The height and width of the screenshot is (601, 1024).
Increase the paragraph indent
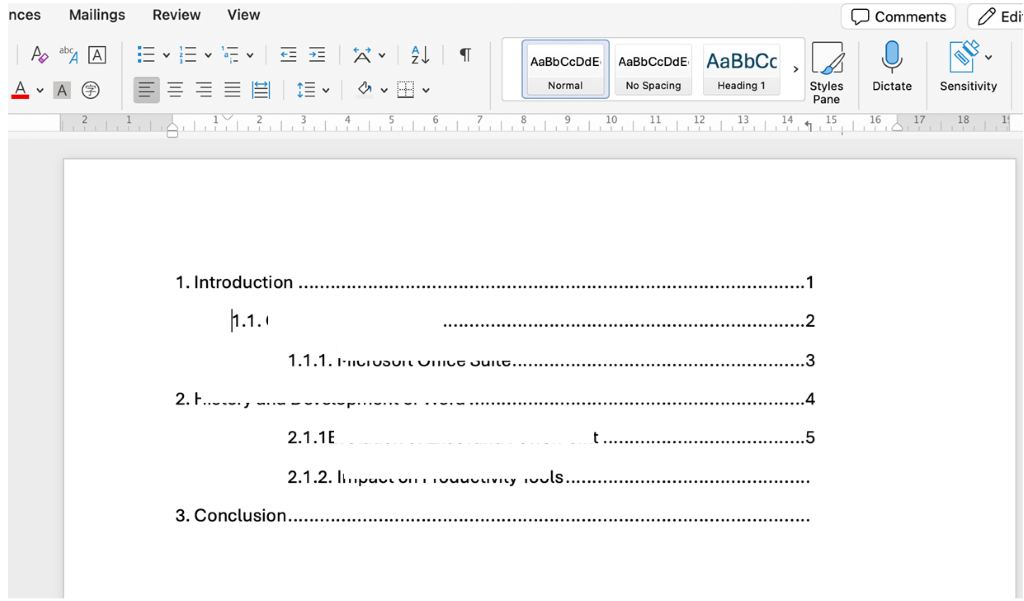click(317, 55)
